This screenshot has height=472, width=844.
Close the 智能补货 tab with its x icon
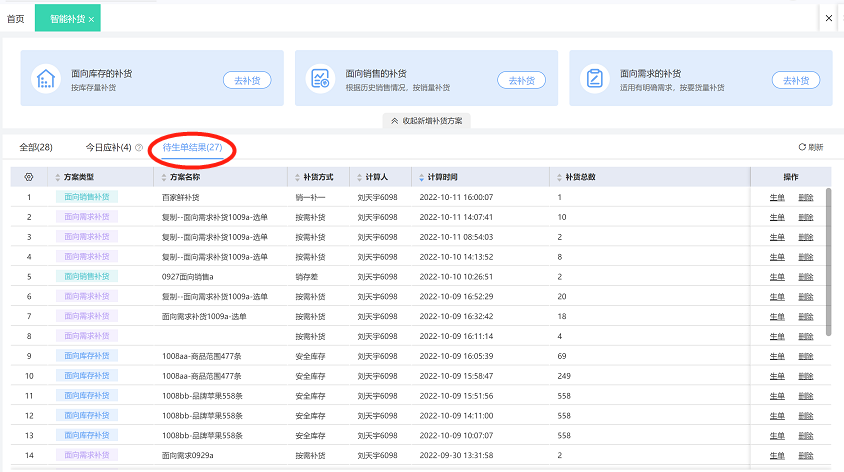pos(91,19)
